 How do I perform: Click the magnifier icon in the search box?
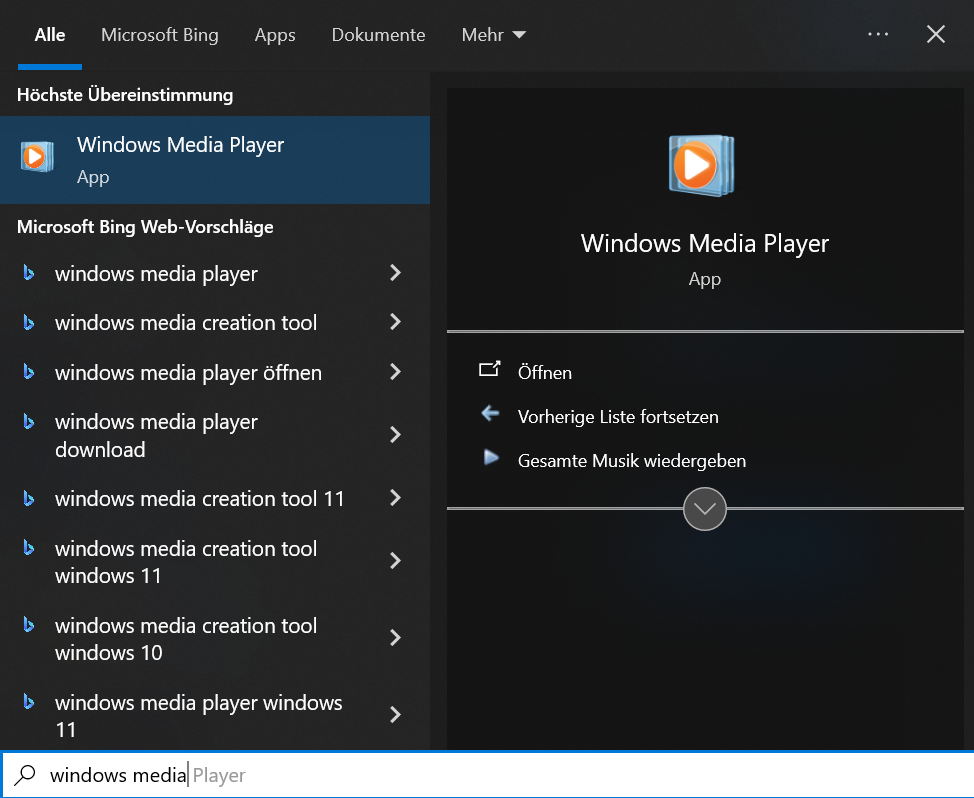25,775
